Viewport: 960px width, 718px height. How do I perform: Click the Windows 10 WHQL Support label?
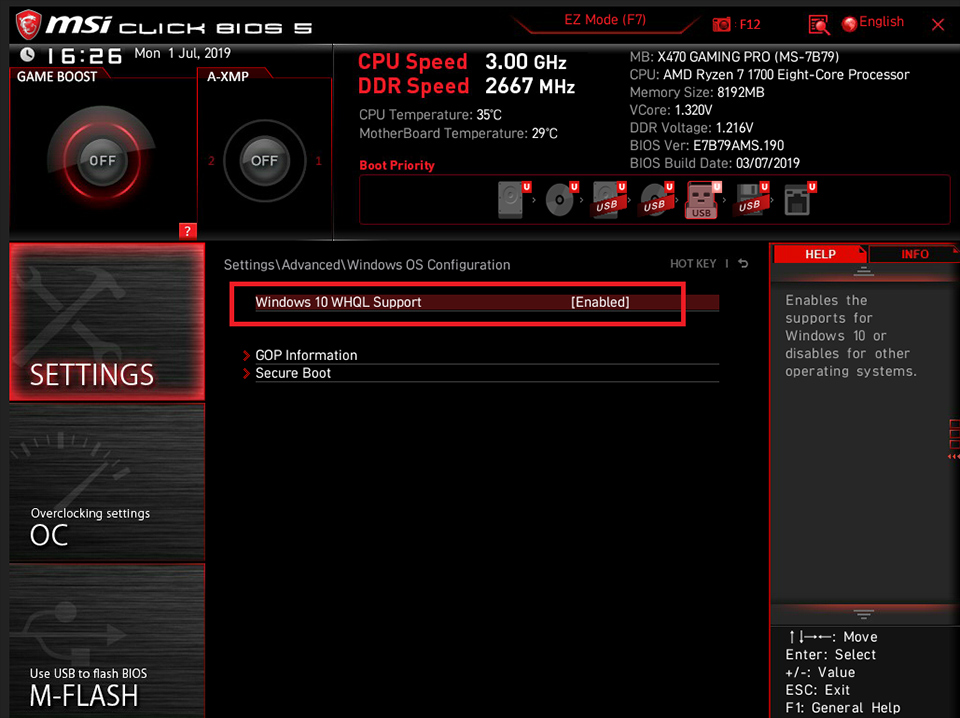tap(338, 302)
